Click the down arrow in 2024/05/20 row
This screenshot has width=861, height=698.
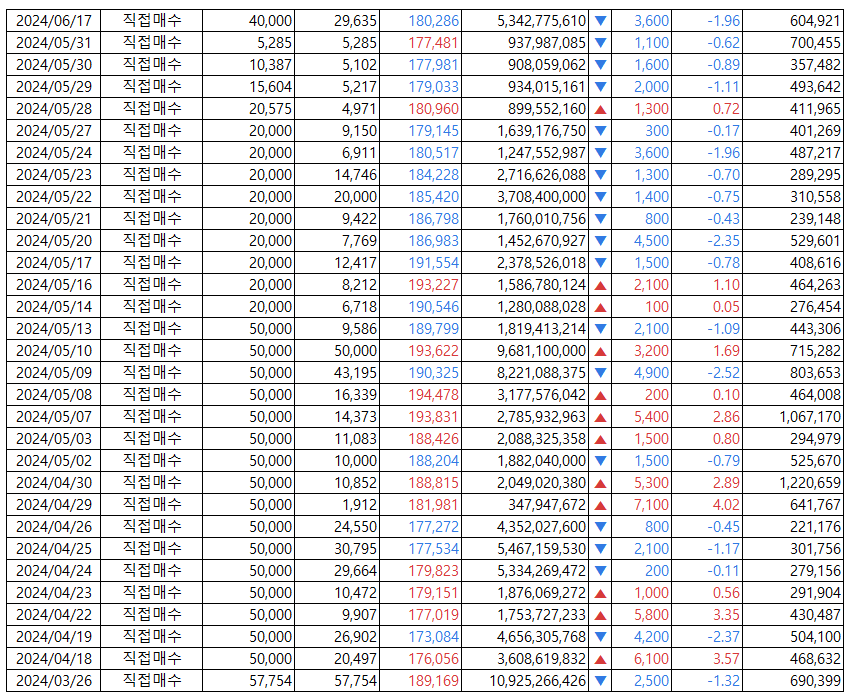coord(600,241)
